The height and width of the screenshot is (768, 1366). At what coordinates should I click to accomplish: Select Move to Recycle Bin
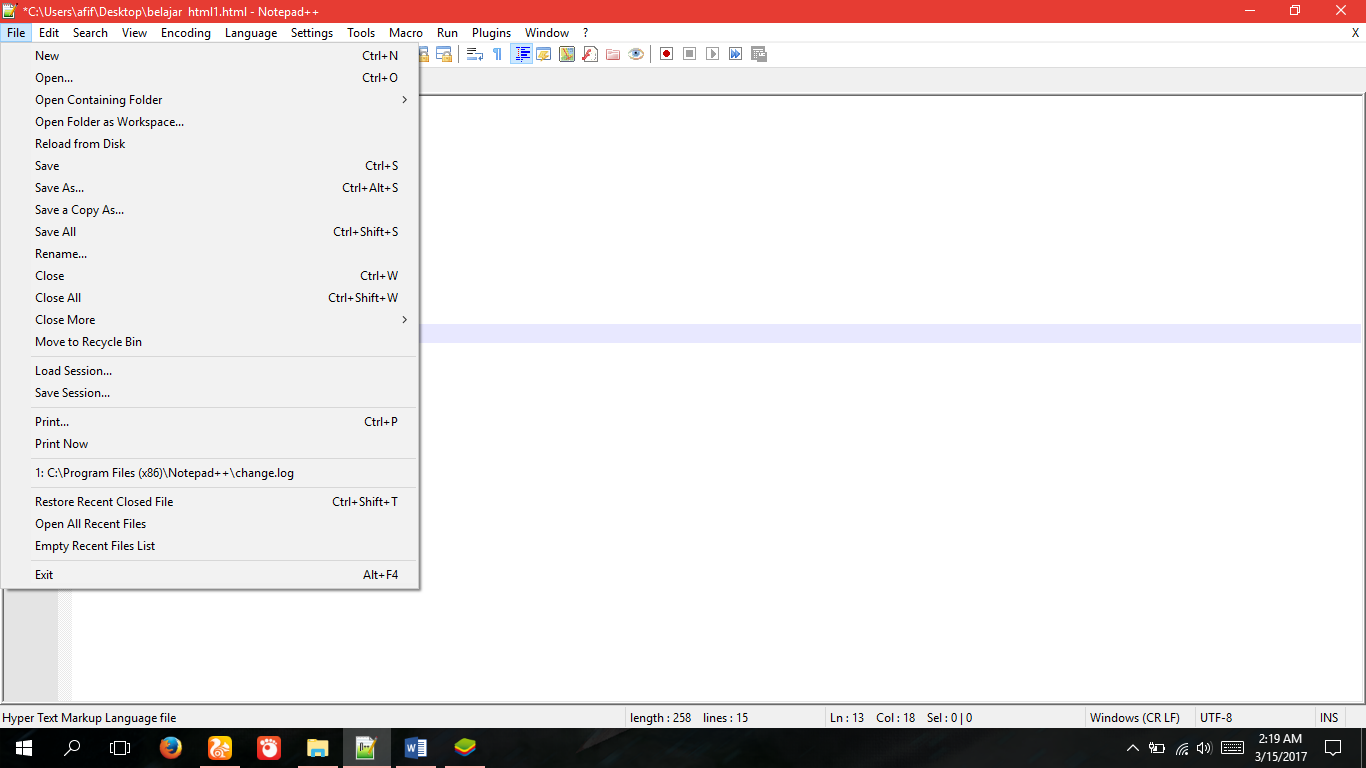pos(210,342)
